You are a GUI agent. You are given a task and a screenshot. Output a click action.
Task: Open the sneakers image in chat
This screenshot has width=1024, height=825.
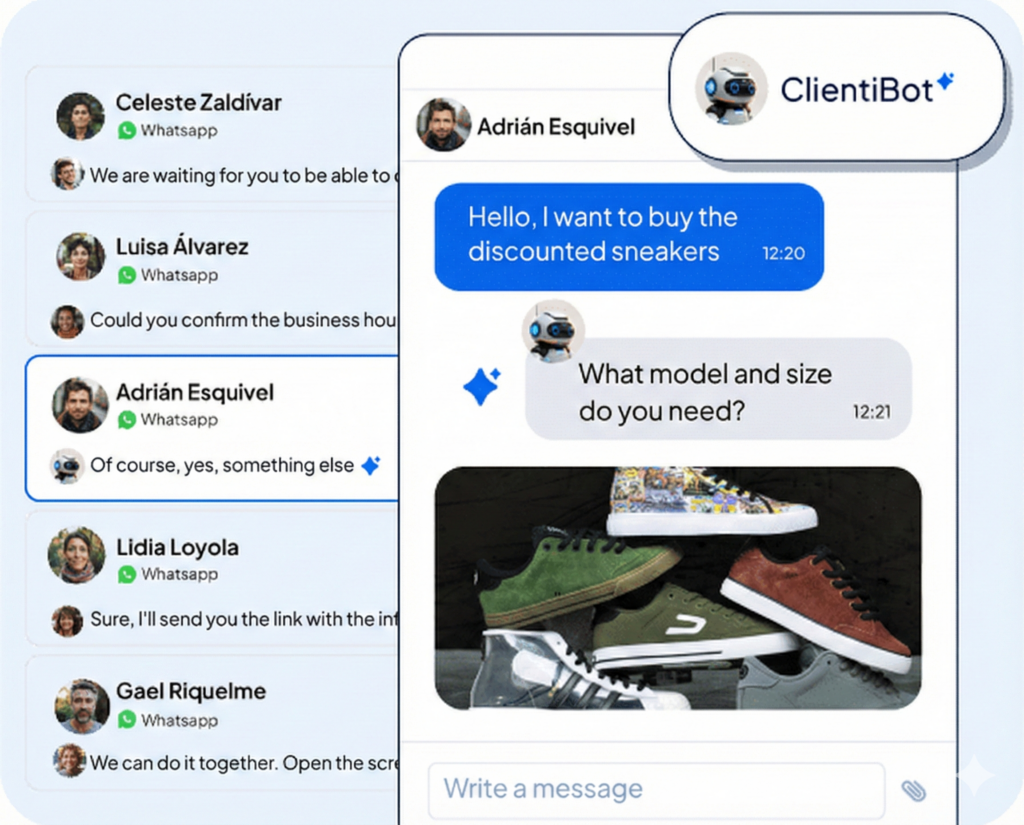point(678,588)
